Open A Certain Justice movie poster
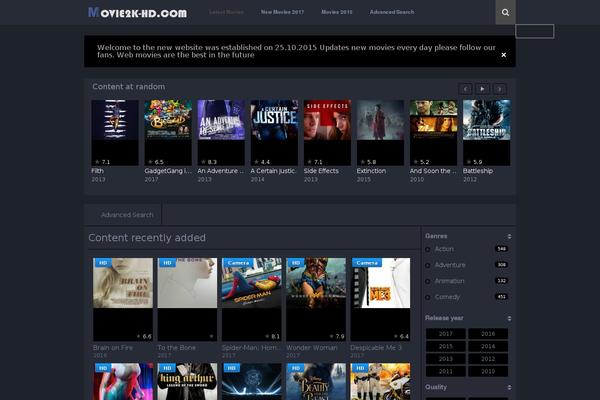The height and width of the screenshot is (400, 600). coord(274,132)
